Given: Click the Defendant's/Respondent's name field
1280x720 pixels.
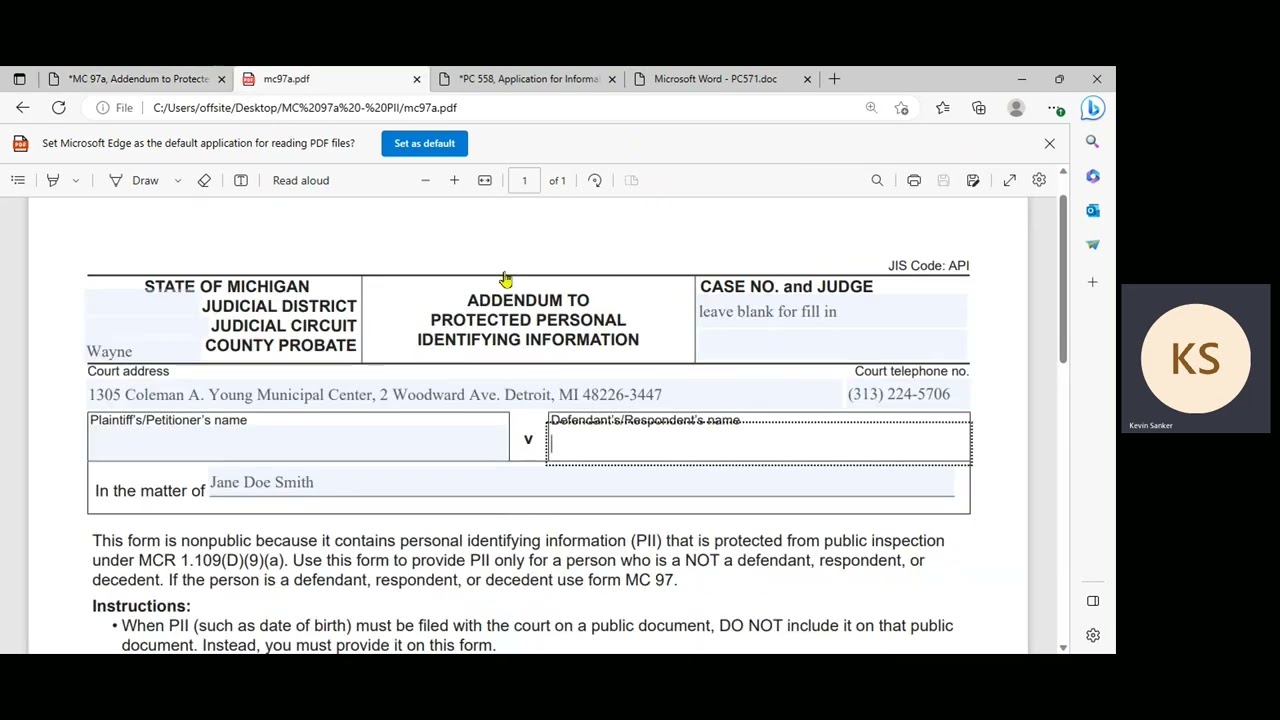Looking at the screenshot, I should point(758,443).
